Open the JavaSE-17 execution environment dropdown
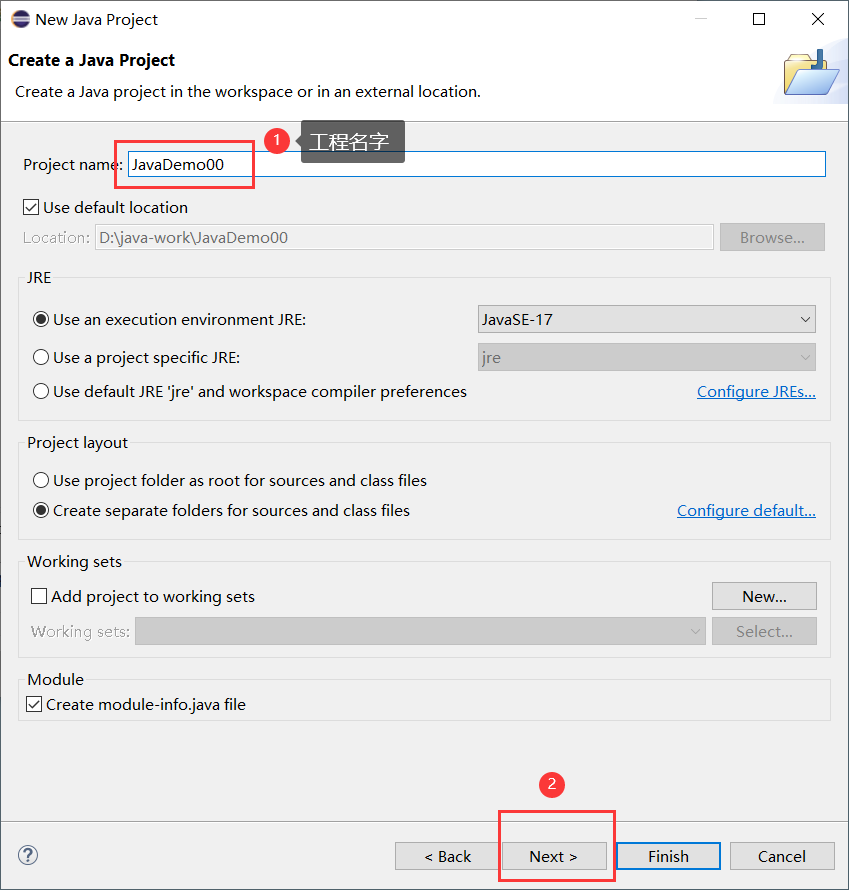The image size is (849, 890). (x=646, y=319)
